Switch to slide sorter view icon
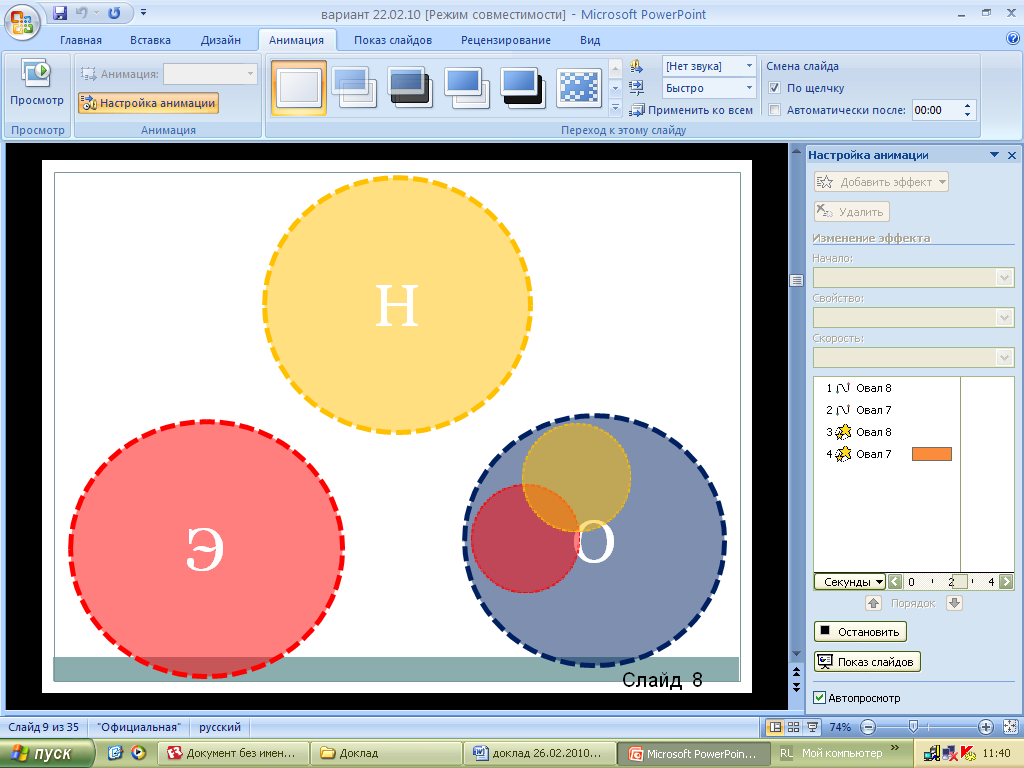 point(794,727)
